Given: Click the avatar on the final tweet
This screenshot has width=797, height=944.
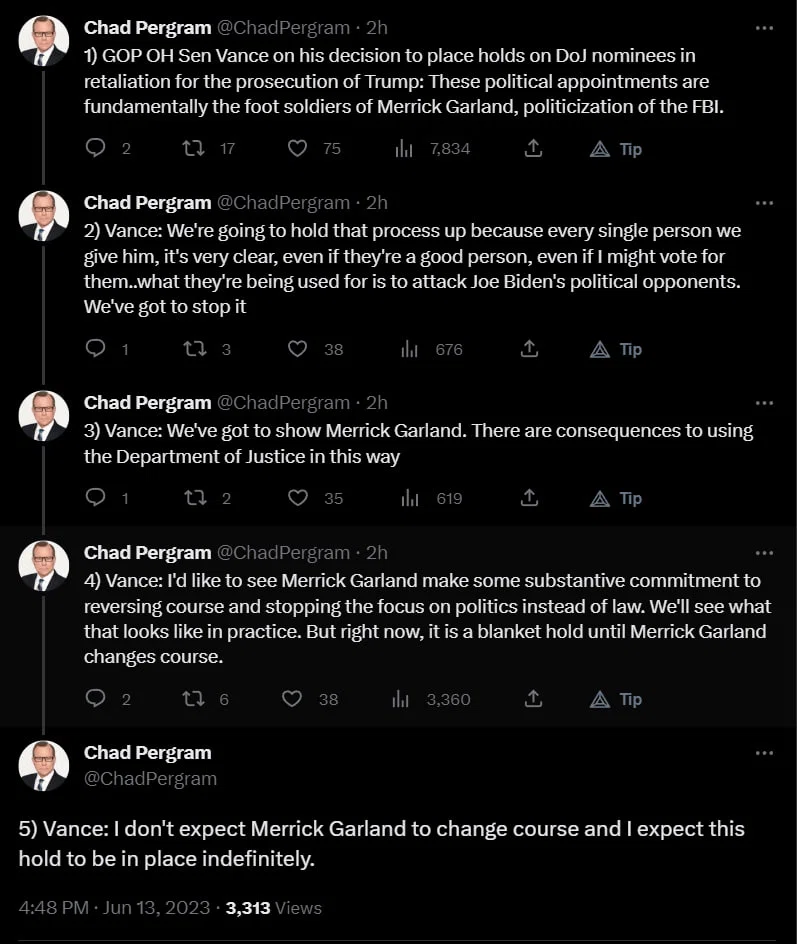Looking at the screenshot, I should pyautogui.click(x=43, y=766).
